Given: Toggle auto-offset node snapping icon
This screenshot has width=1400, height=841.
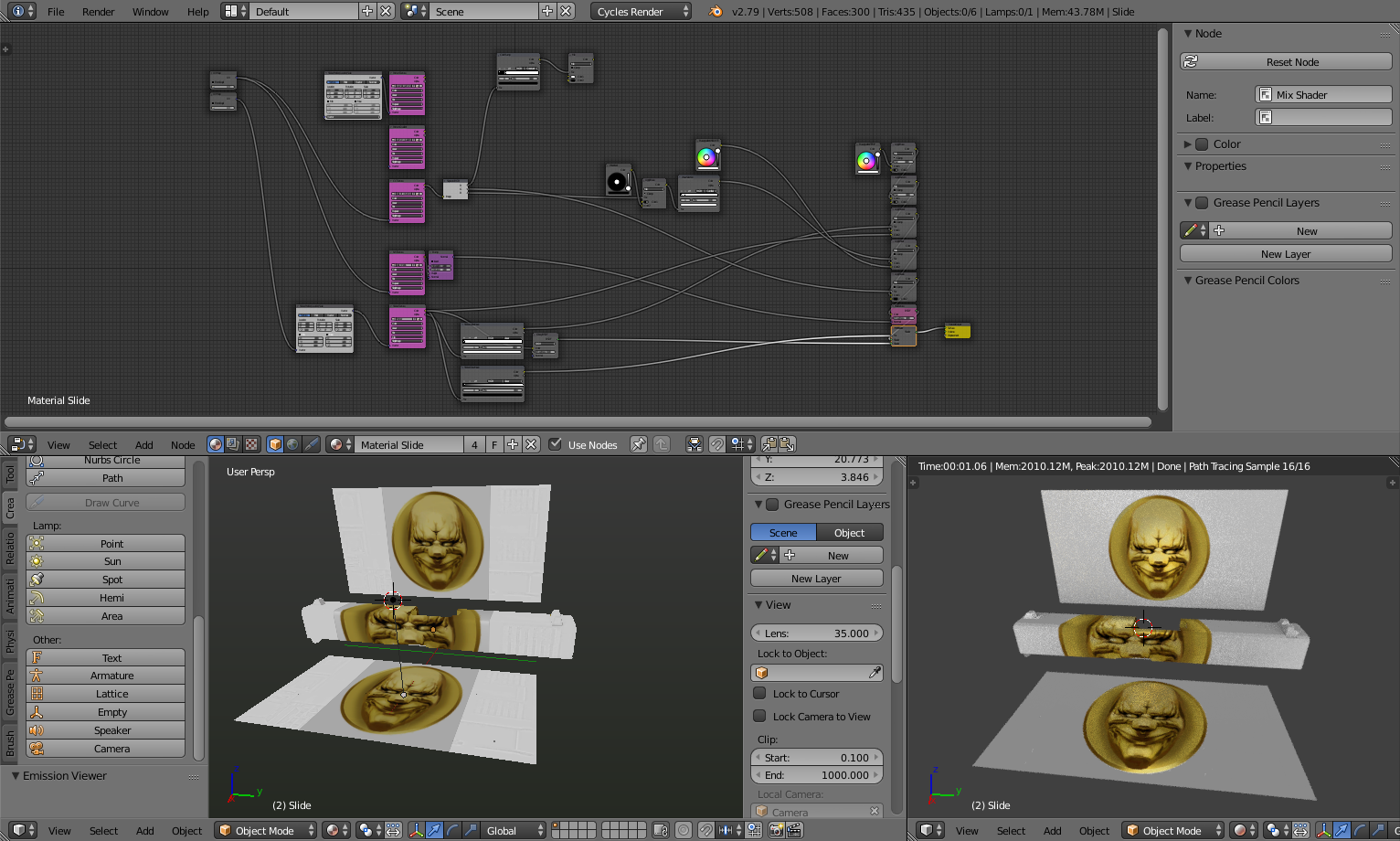Looking at the screenshot, I should point(695,444).
